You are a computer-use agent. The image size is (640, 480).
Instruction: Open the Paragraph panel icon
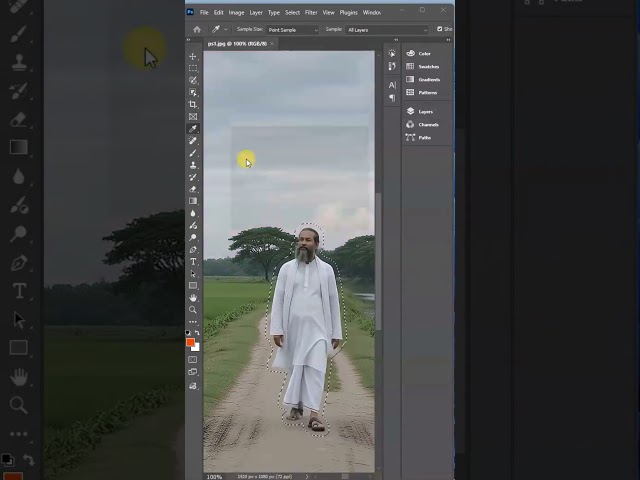[x=392, y=98]
